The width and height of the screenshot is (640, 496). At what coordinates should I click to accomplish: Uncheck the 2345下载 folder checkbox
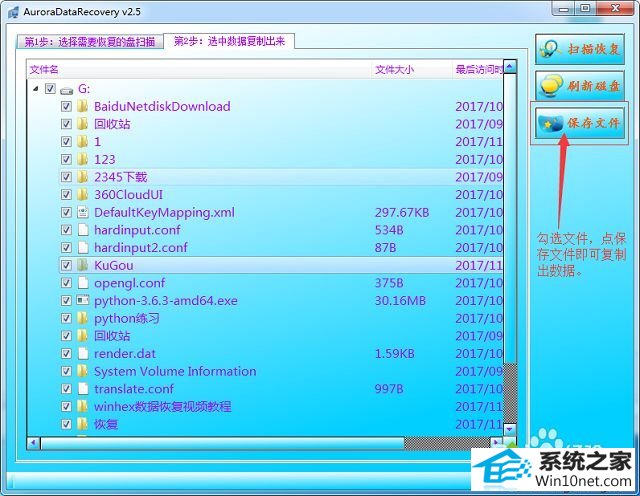coord(66,177)
